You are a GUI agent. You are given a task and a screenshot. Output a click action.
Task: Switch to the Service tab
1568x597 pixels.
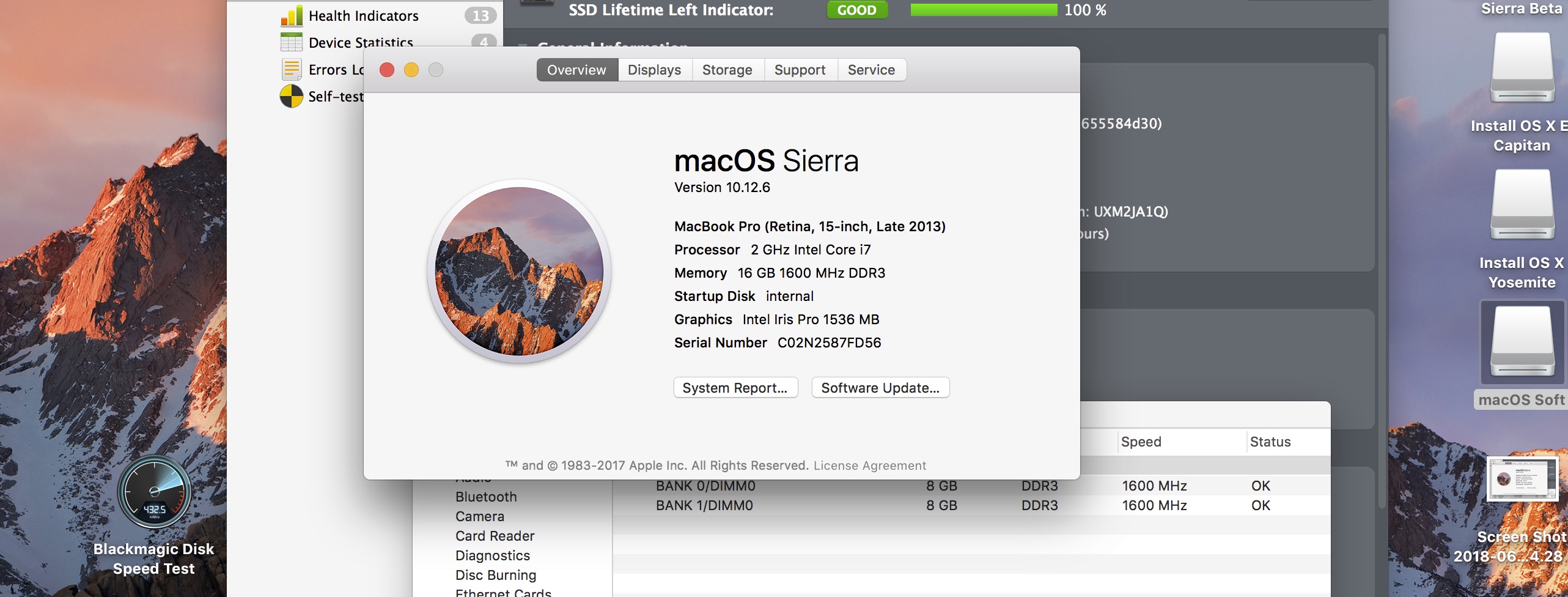[x=871, y=70]
